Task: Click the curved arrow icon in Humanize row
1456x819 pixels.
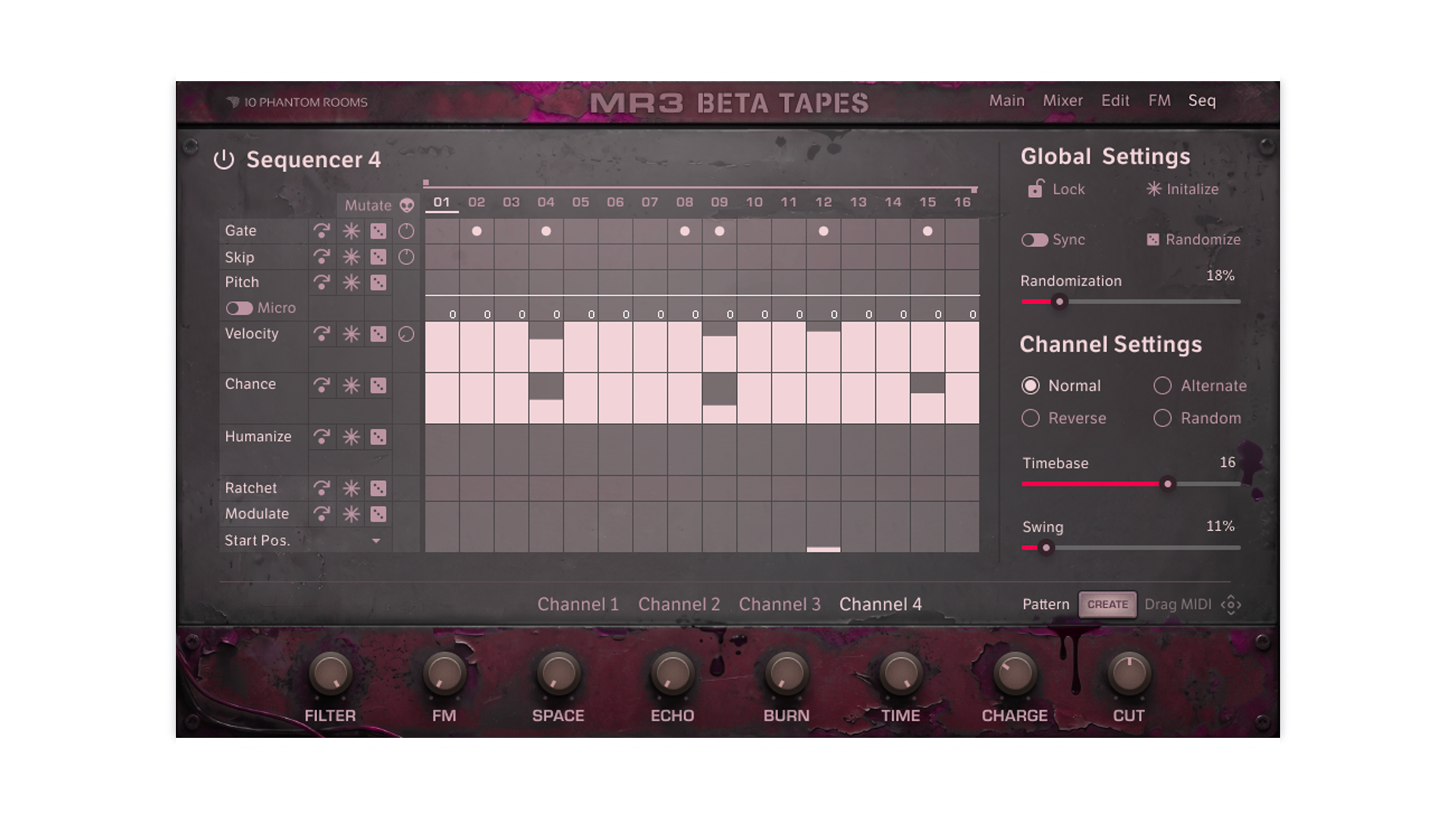Action: [x=322, y=437]
